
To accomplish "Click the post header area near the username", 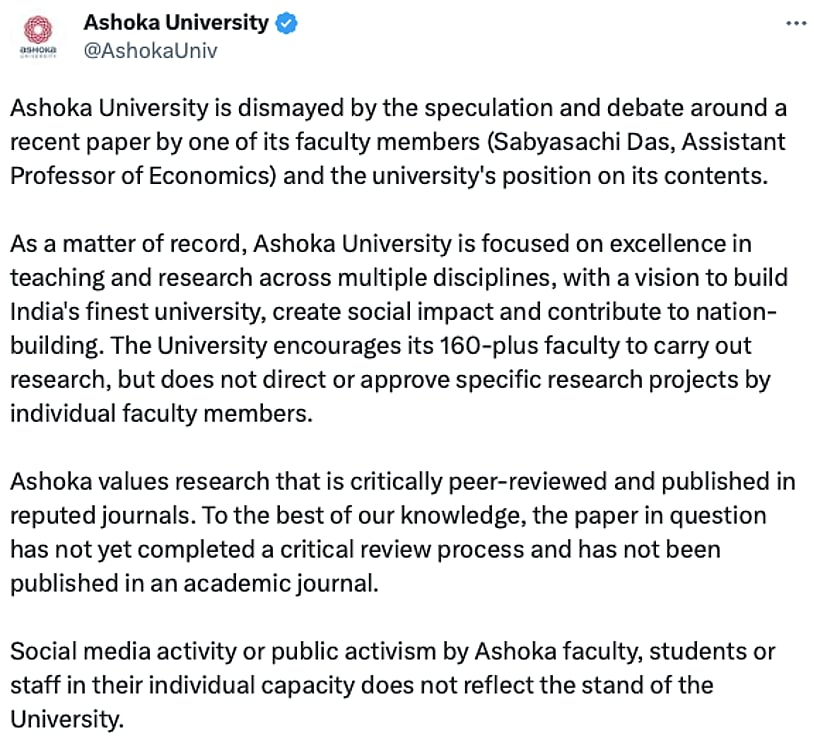I will [176, 36].
